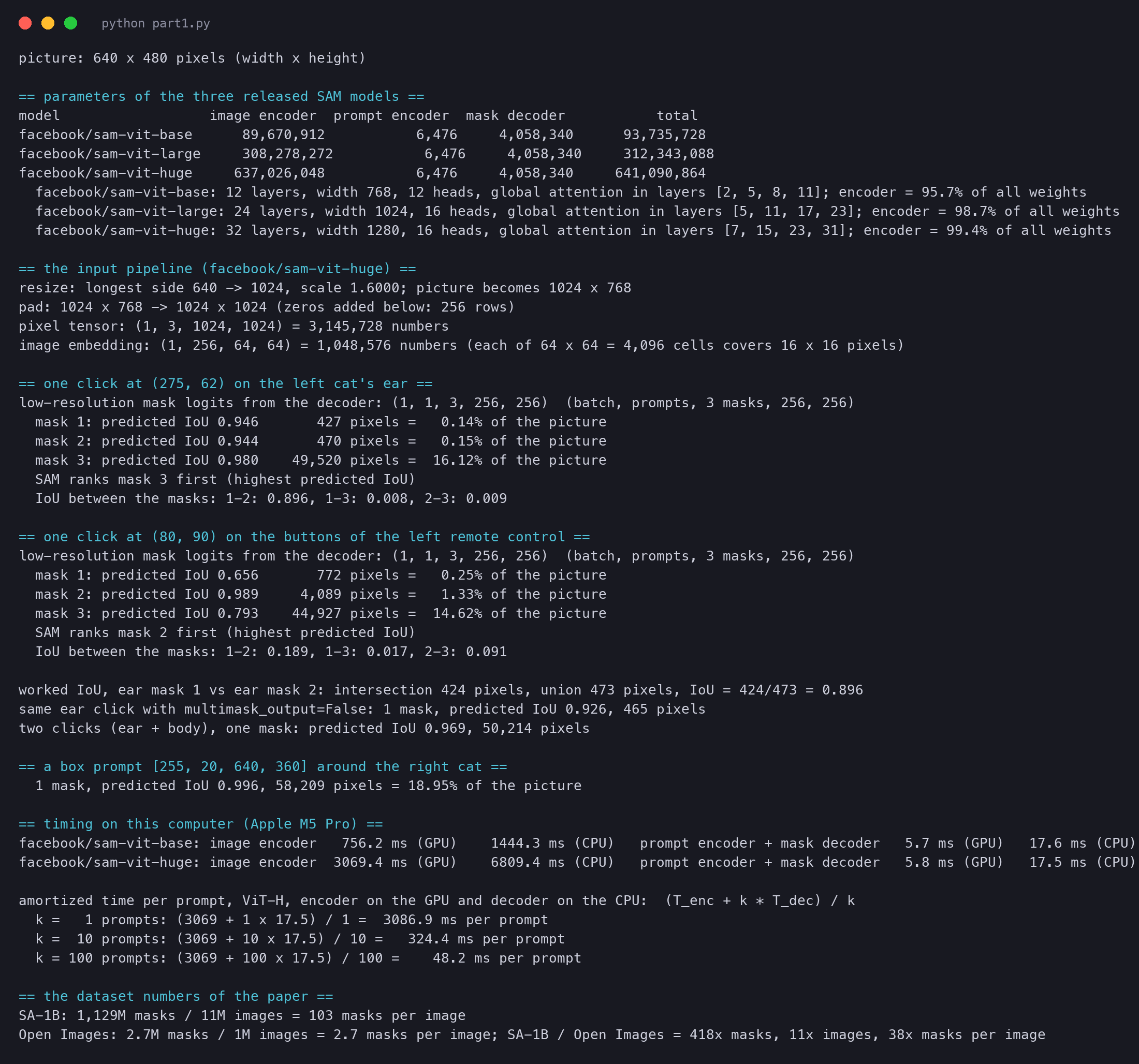Image resolution: width=1139 pixels, height=1064 pixels.
Task: Click the 'pixel tensor' 3,145,728 numbers line
Action: coord(234,327)
